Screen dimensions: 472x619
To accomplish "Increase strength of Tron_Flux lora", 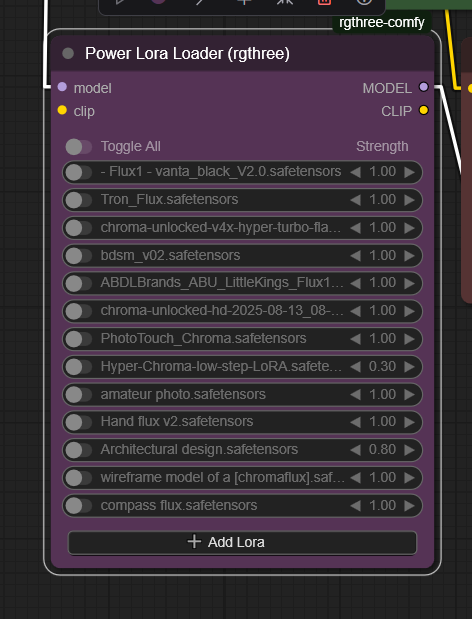I will 409,200.
